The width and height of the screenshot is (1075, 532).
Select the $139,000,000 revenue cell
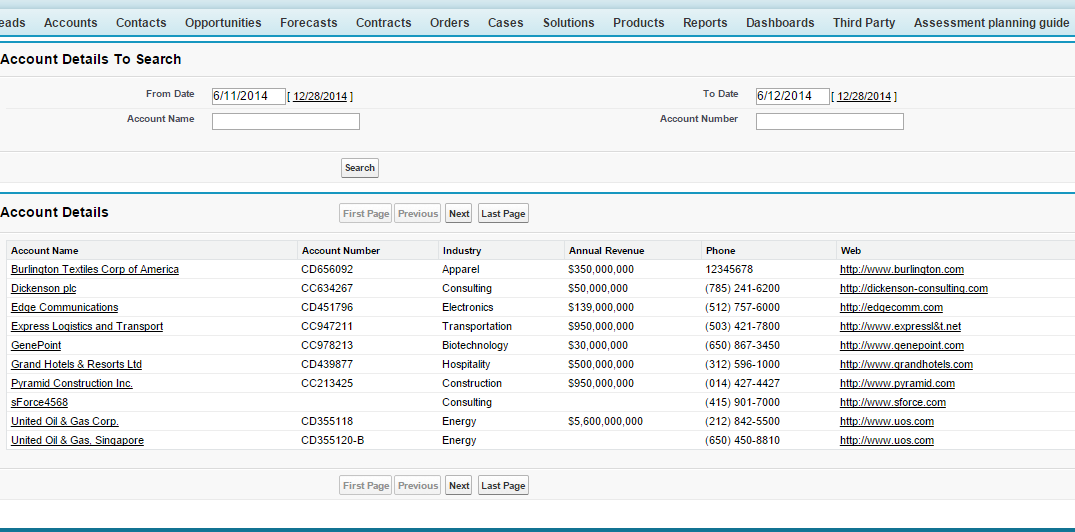click(x=601, y=307)
